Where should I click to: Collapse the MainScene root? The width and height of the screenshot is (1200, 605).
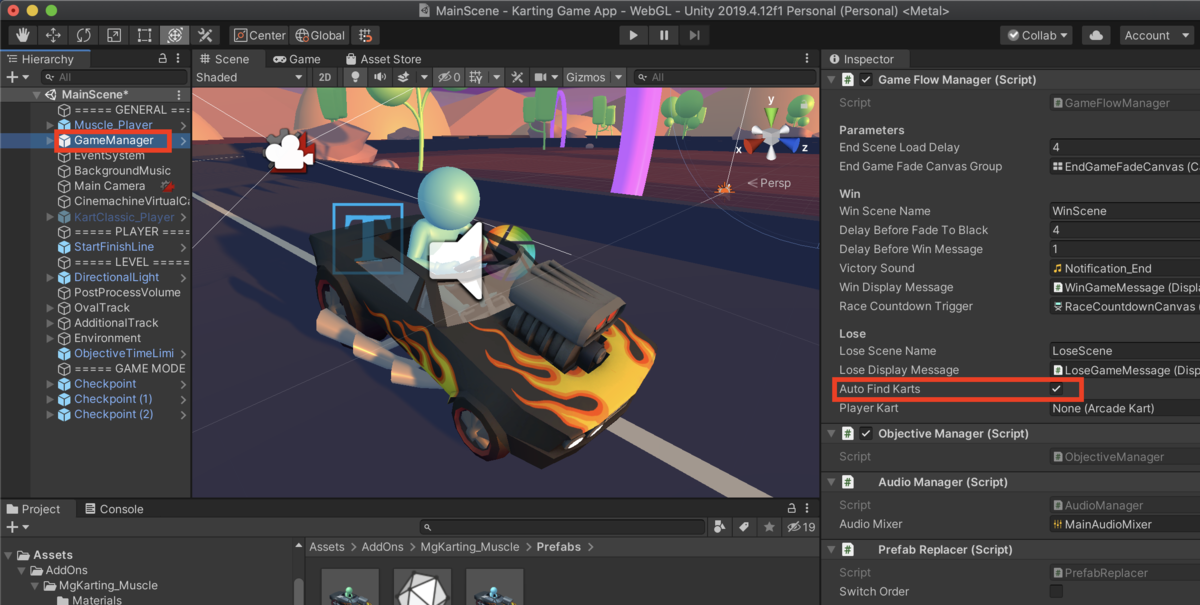pyautogui.click(x=37, y=95)
